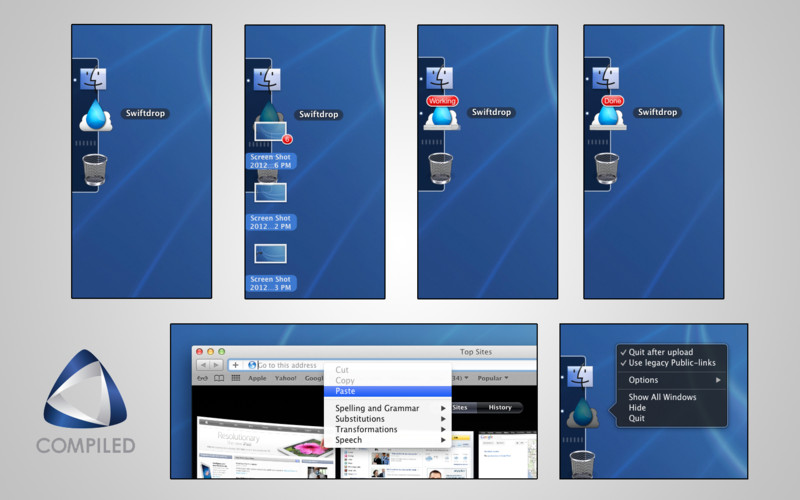Choose Cut in the context menu

[388, 370]
